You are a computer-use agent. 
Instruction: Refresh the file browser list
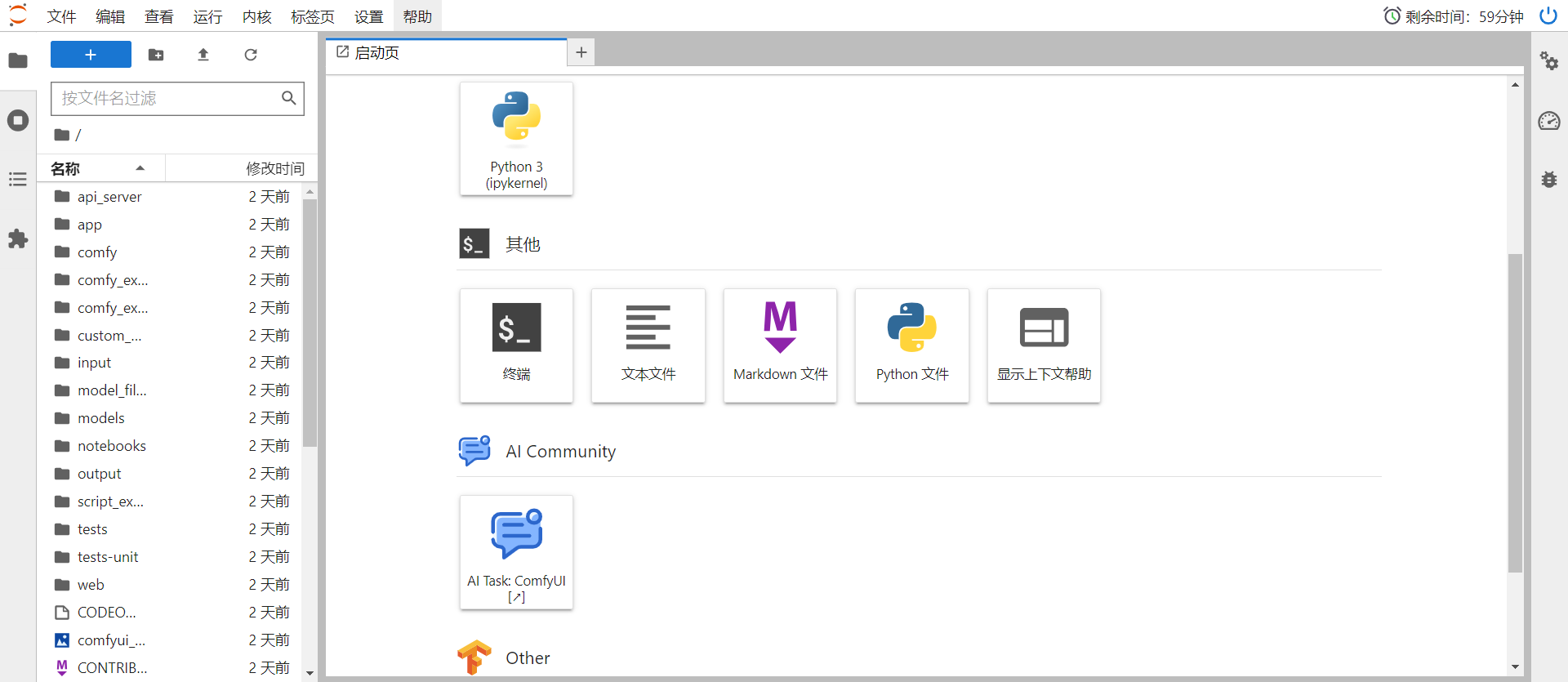point(251,55)
